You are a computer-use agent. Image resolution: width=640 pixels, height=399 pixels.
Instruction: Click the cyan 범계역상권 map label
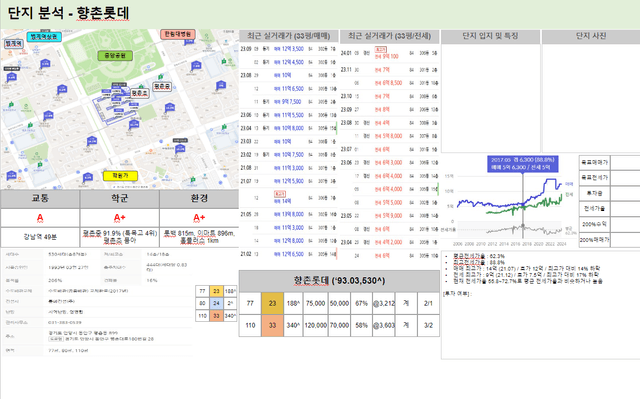pos(44,37)
